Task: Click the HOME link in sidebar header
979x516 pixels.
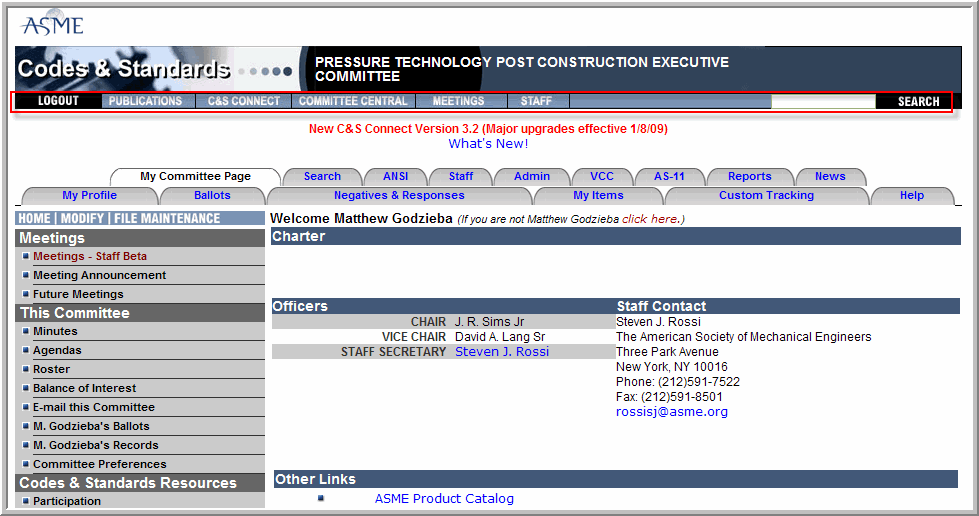Action: 34,218
